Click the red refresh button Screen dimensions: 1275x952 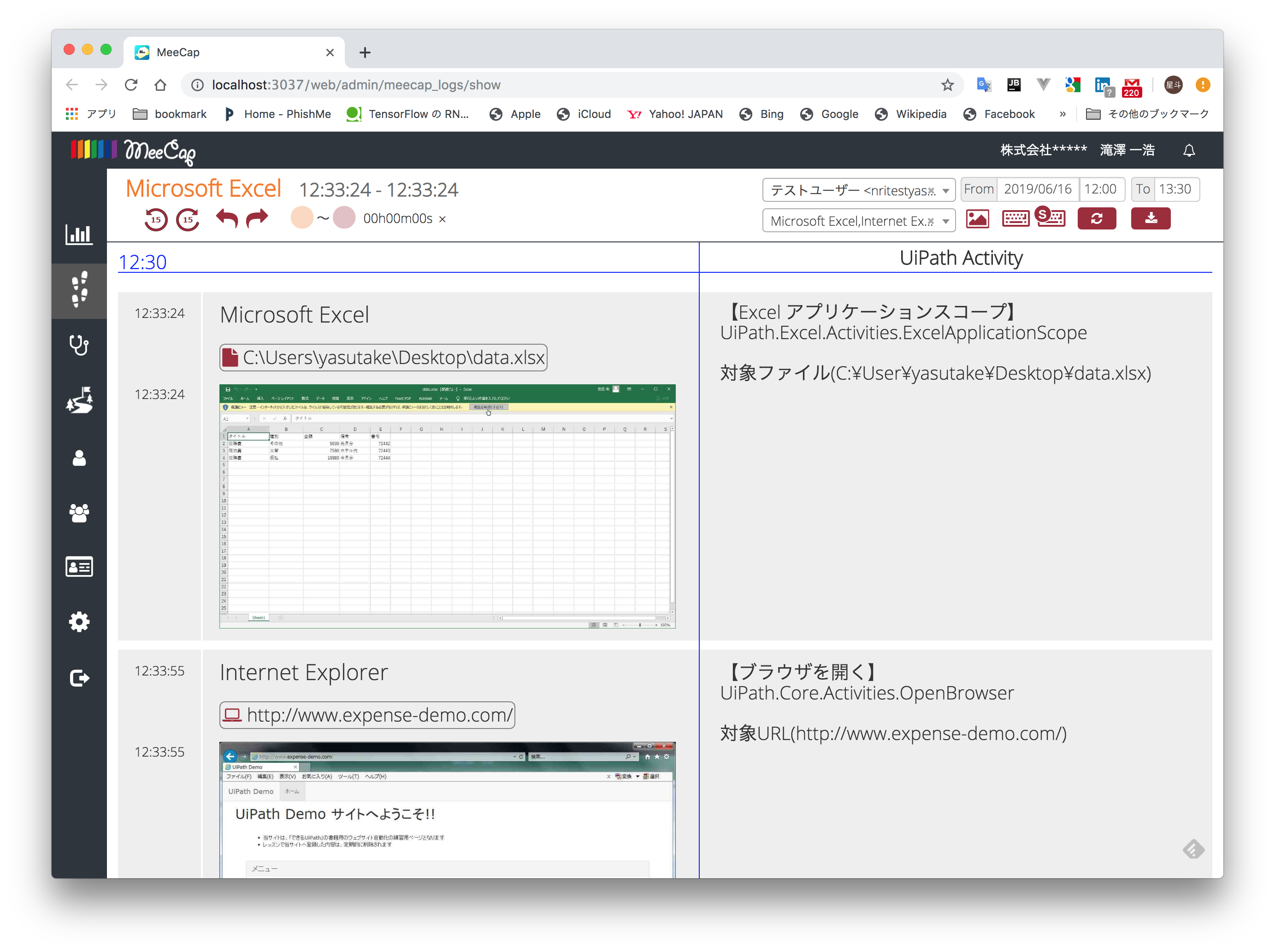point(1096,218)
